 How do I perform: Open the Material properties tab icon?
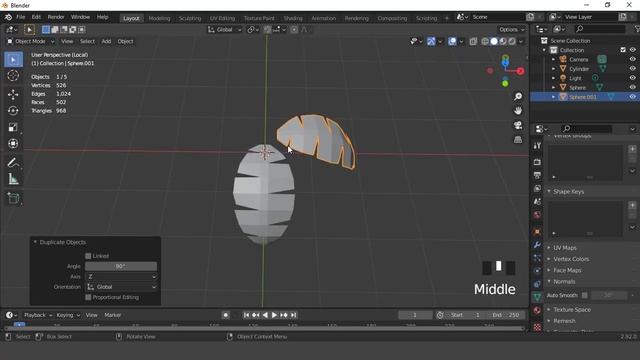point(537,310)
